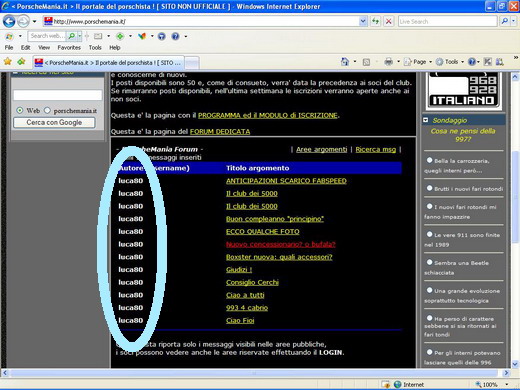
Task: Open the Tools gear command bar menu
Action: [450, 62]
